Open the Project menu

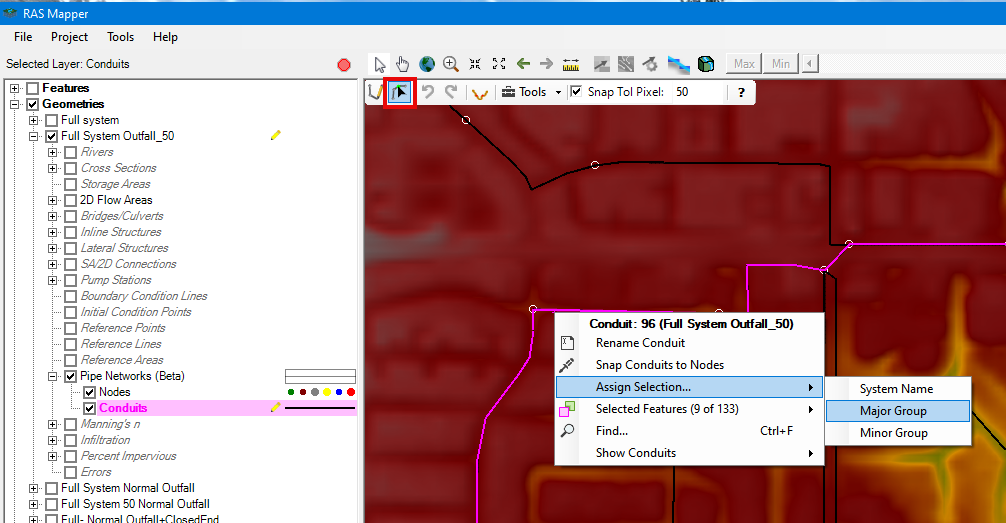[x=70, y=37]
